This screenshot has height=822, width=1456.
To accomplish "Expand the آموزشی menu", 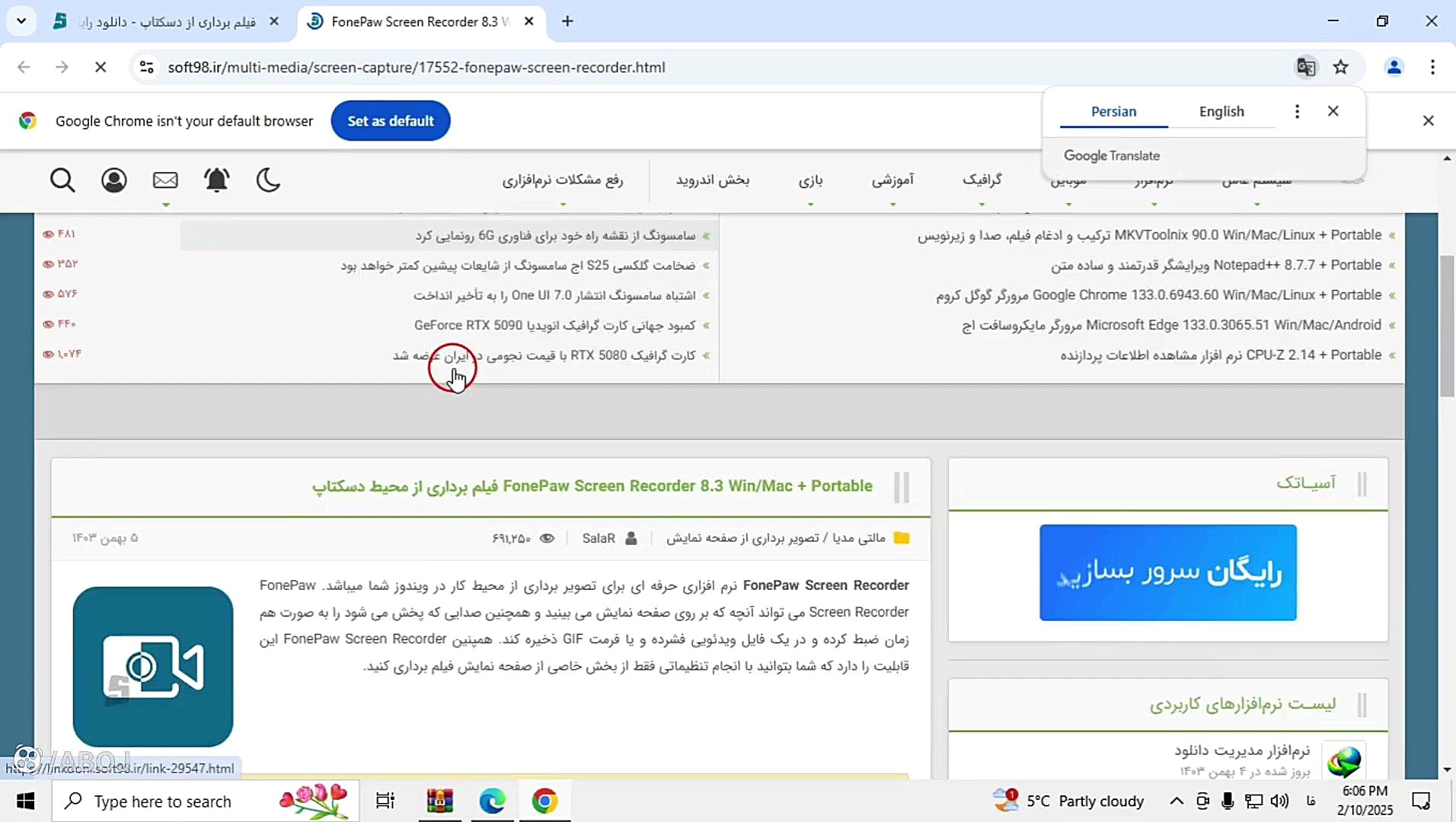I will tap(892, 180).
